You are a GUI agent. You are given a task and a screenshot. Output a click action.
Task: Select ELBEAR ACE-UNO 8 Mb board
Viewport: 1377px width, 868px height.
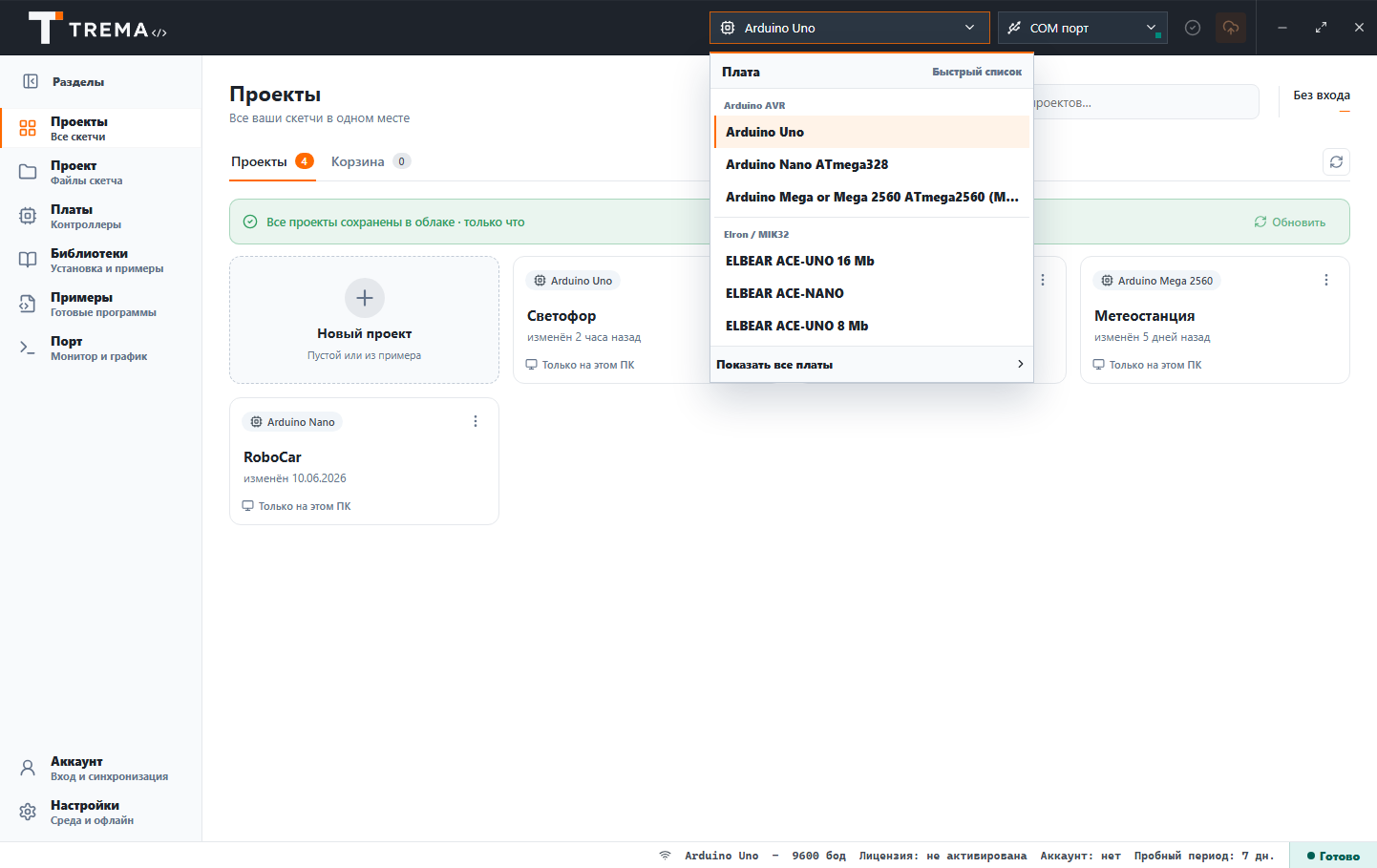(872, 326)
